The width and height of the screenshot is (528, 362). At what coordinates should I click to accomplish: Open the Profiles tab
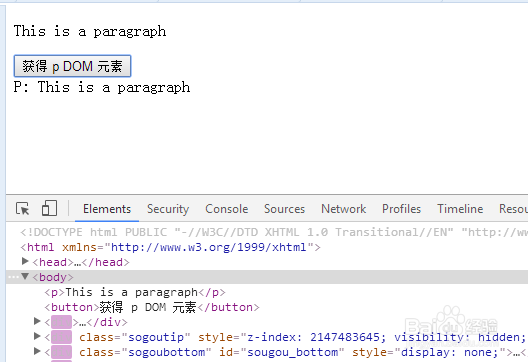(401, 209)
